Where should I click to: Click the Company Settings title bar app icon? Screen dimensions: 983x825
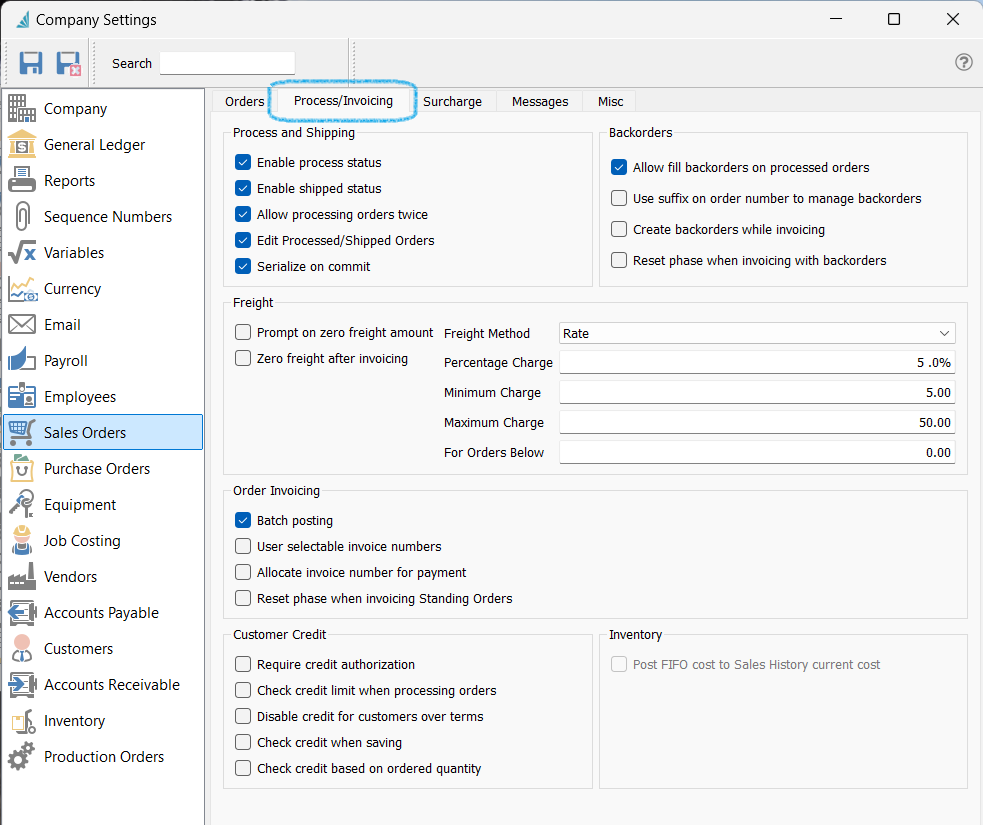click(23, 20)
